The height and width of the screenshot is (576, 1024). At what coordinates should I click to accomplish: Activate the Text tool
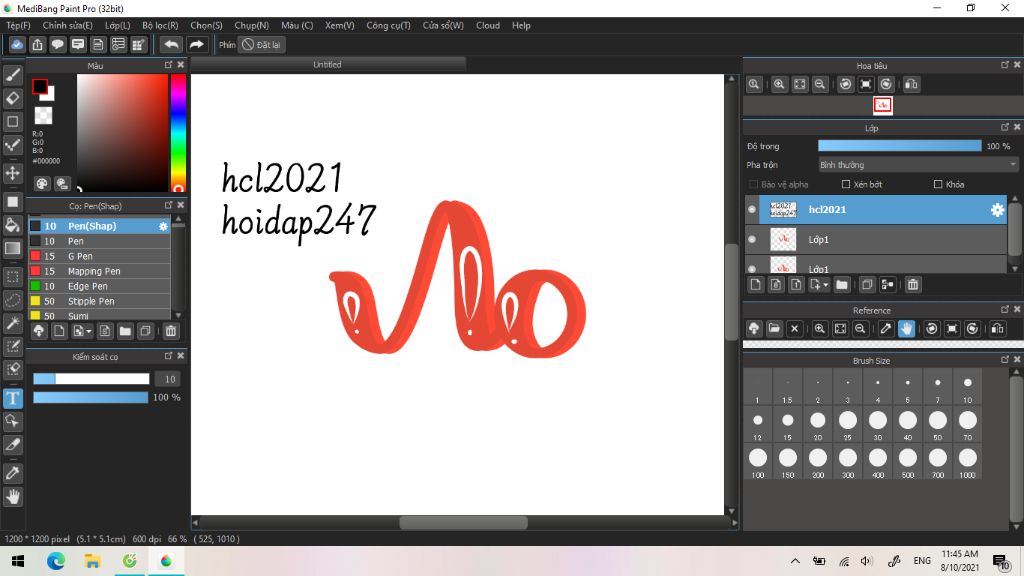coord(12,398)
